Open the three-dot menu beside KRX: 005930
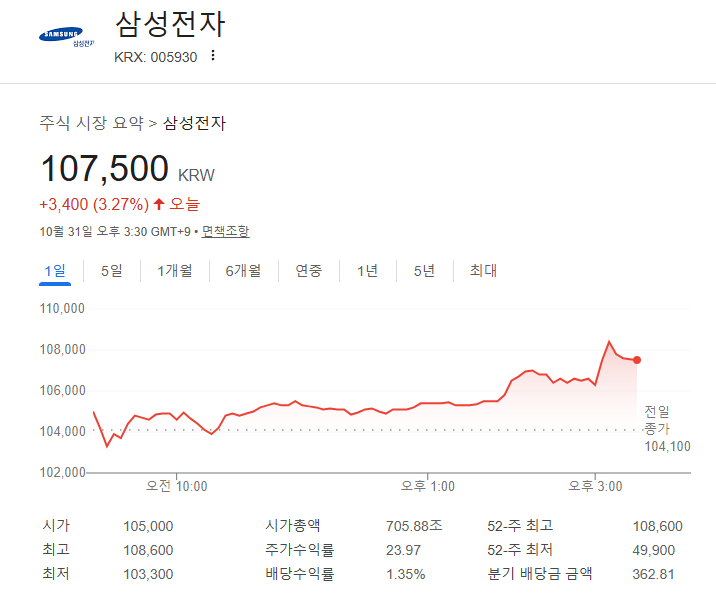 213,56
